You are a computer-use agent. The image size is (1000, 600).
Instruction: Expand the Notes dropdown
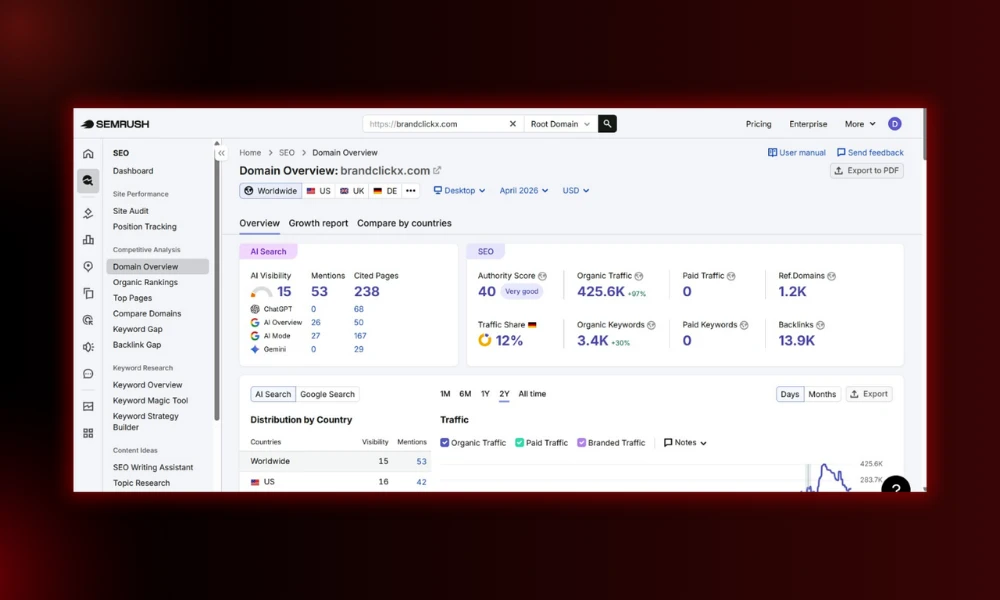[x=685, y=443]
